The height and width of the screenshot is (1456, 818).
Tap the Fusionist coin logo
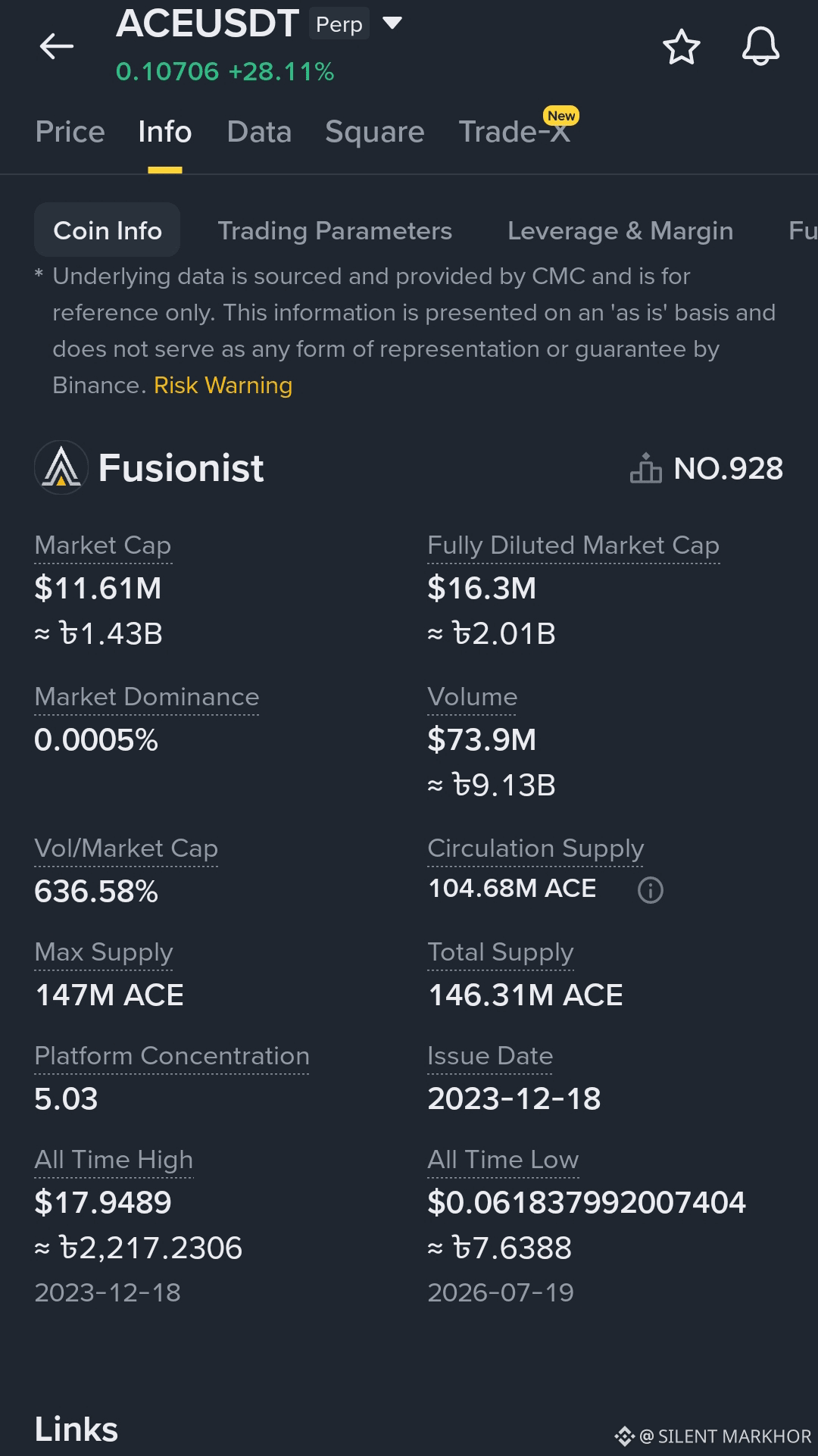coord(61,467)
